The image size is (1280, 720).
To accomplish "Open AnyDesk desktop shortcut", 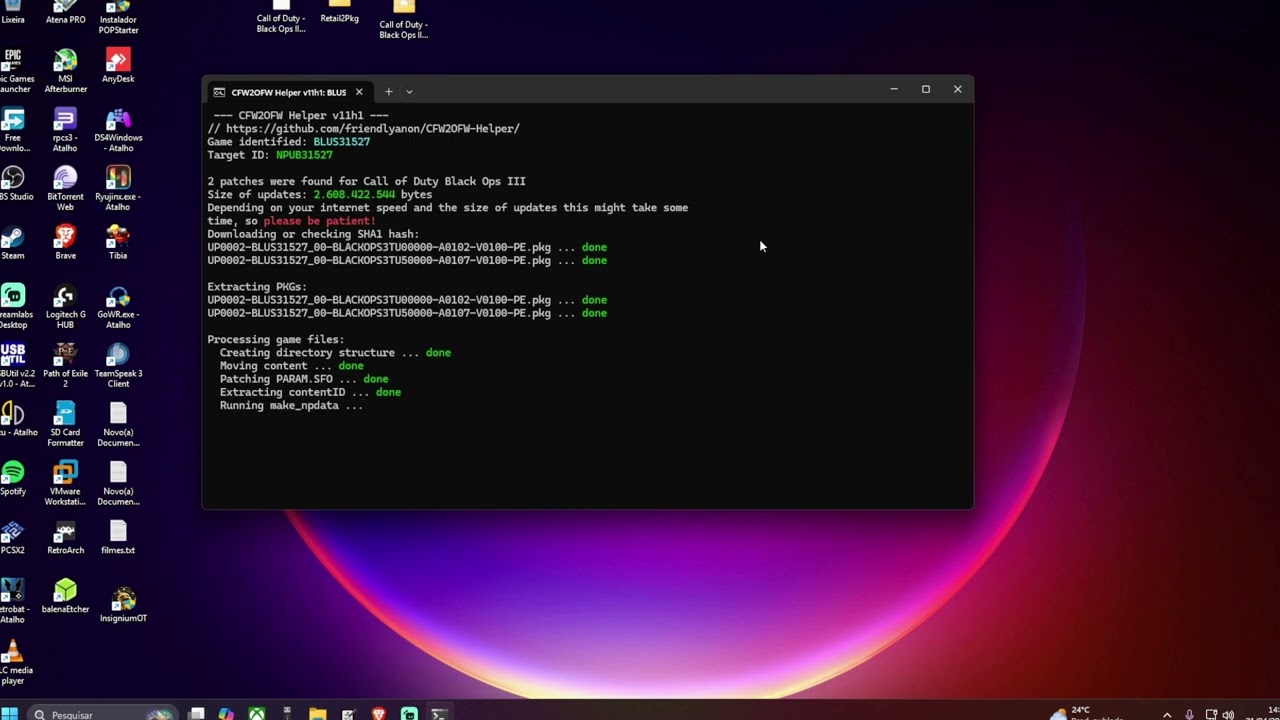I will [118, 67].
